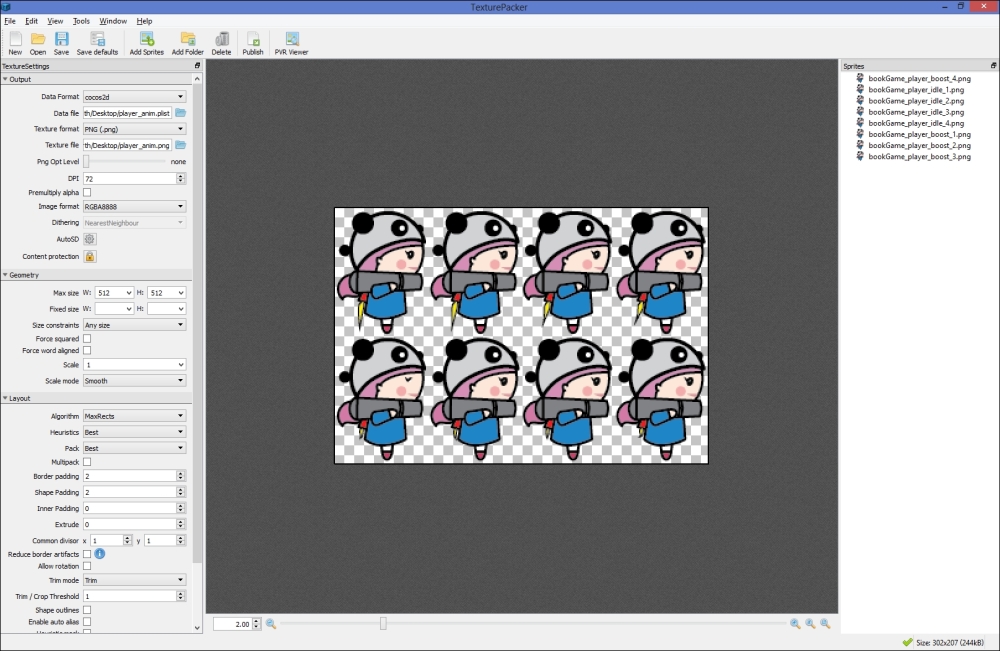The width and height of the screenshot is (1000, 651).
Task: Open Size constraints dropdown
Action: point(135,325)
